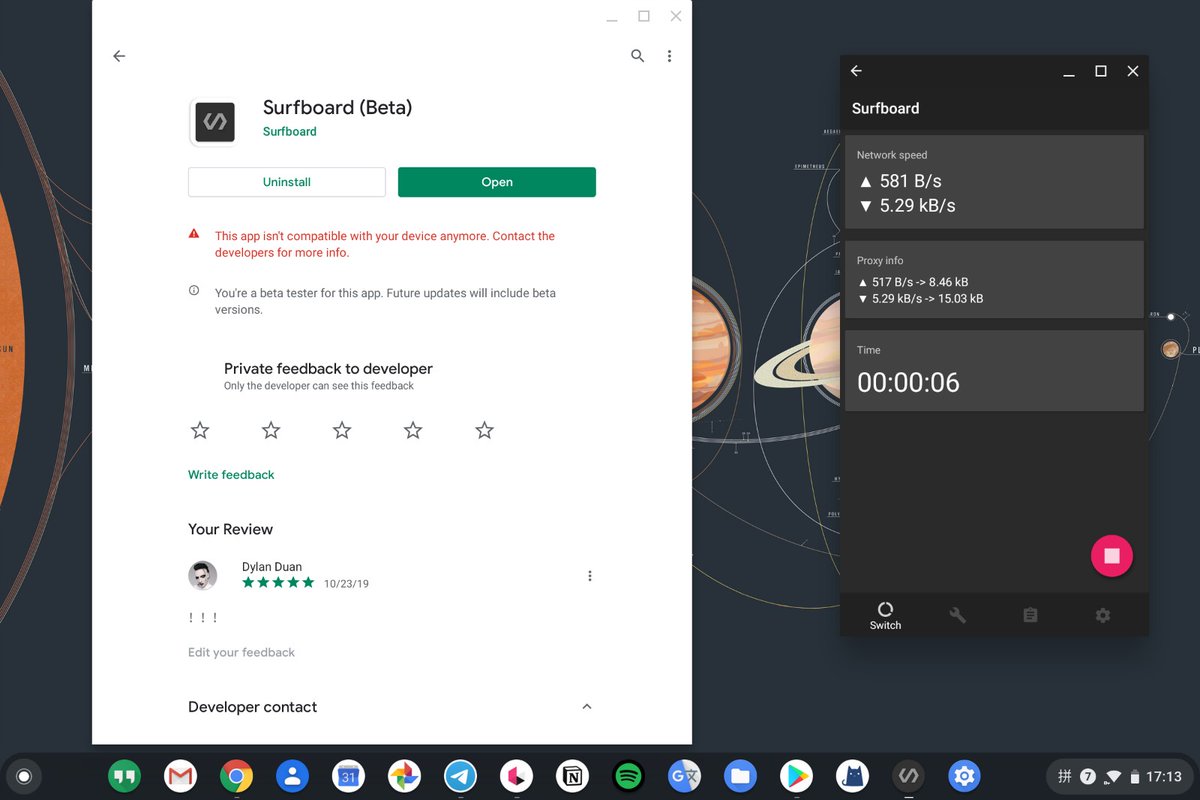Open the notification count badge in tray
The height and width of the screenshot is (800, 1200).
pos(1088,776)
